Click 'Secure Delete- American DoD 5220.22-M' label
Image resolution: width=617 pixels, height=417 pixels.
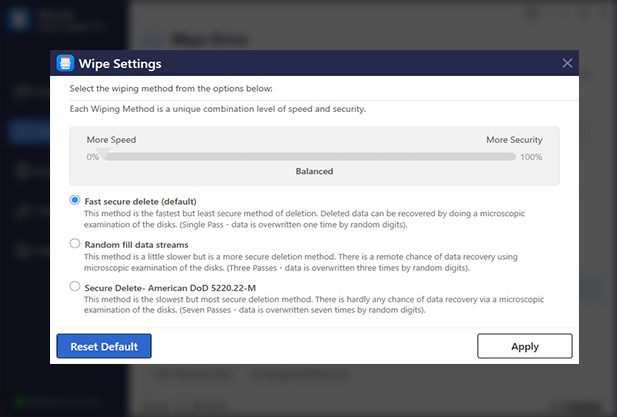tap(170, 288)
